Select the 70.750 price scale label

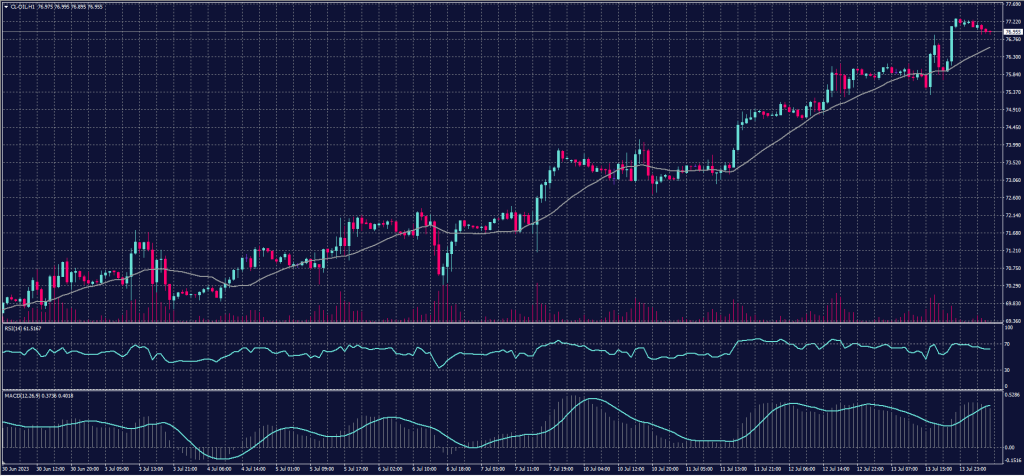pyautogui.click(x=1012, y=268)
